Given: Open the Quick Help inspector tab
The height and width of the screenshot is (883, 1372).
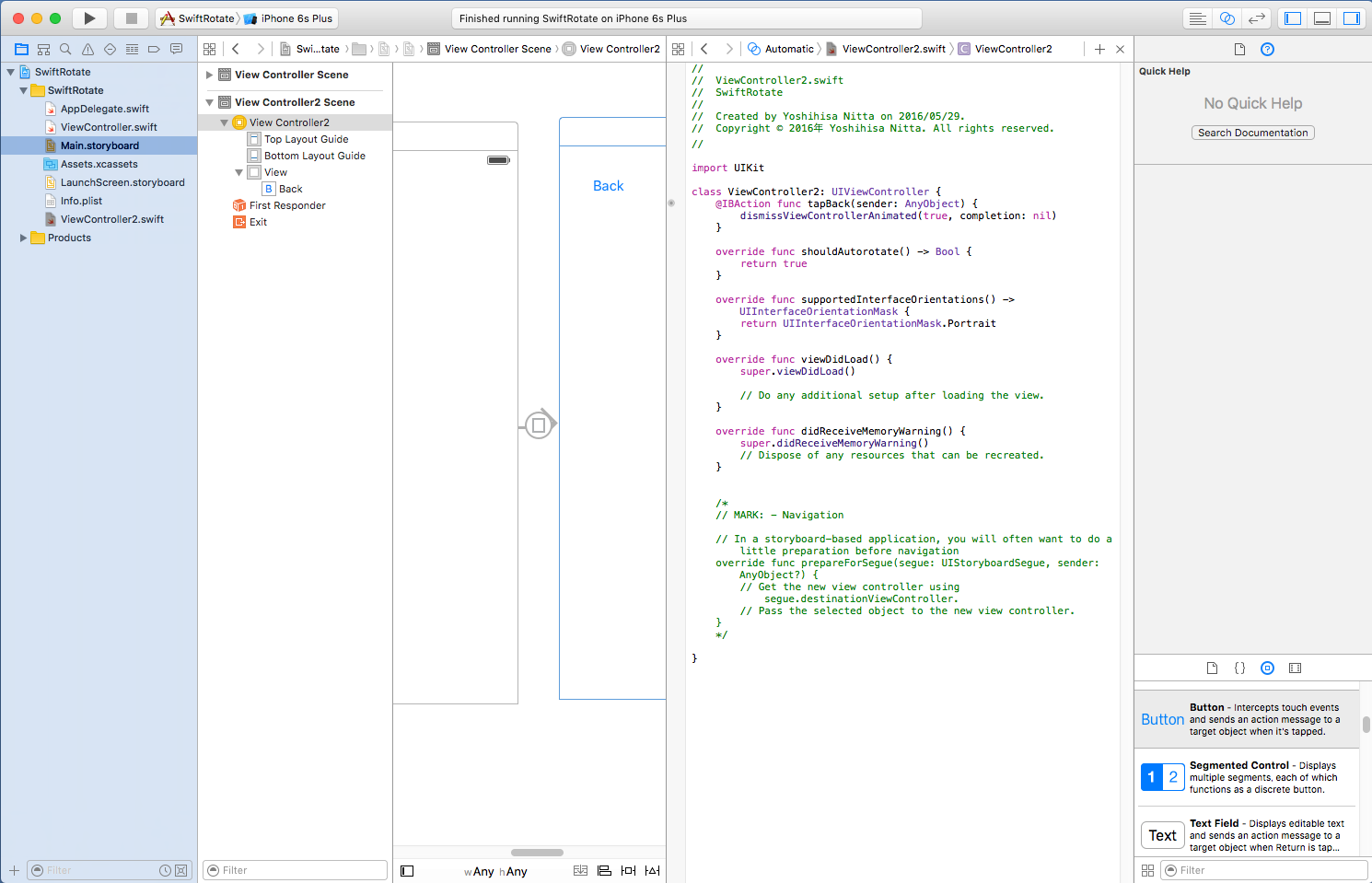Looking at the screenshot, I should (1267, 50).
